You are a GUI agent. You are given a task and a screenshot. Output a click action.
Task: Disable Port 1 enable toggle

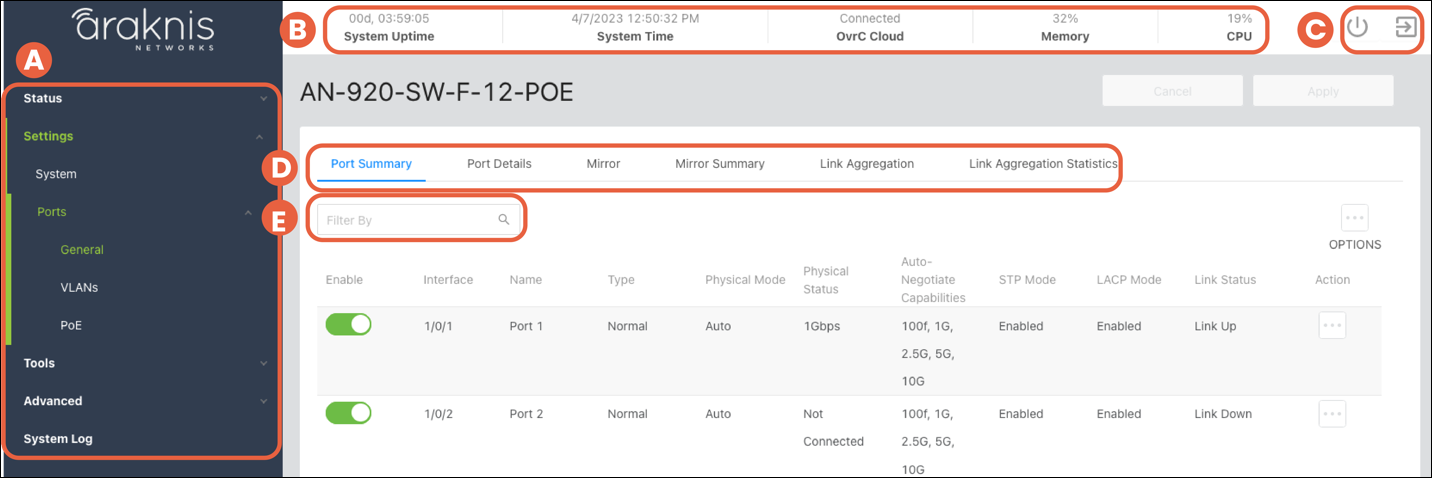point(348,325)
